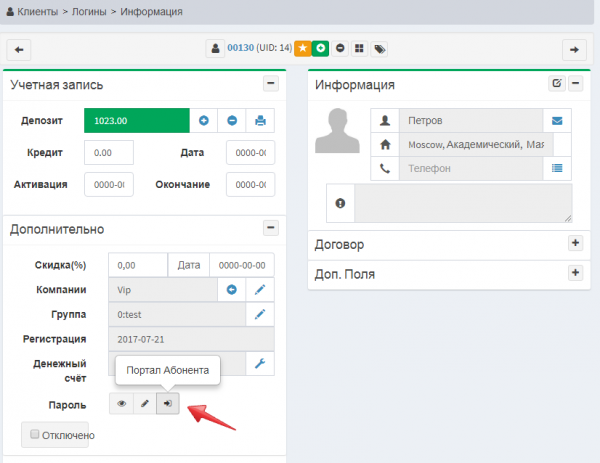Open the tags icon in the top toolbar
The height and width of the screenshot is (463, 600).
click(379, 48)
